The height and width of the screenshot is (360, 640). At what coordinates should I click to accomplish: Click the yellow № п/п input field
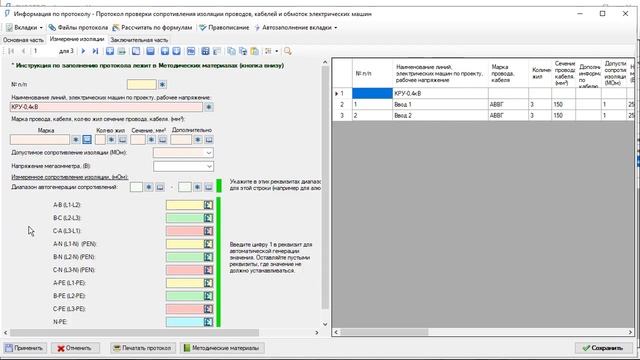pos(141,84)
